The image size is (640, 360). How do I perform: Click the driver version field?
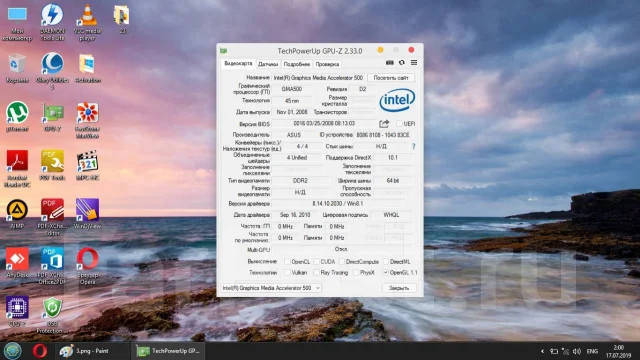pyautogui.click(x=338, y=204)
